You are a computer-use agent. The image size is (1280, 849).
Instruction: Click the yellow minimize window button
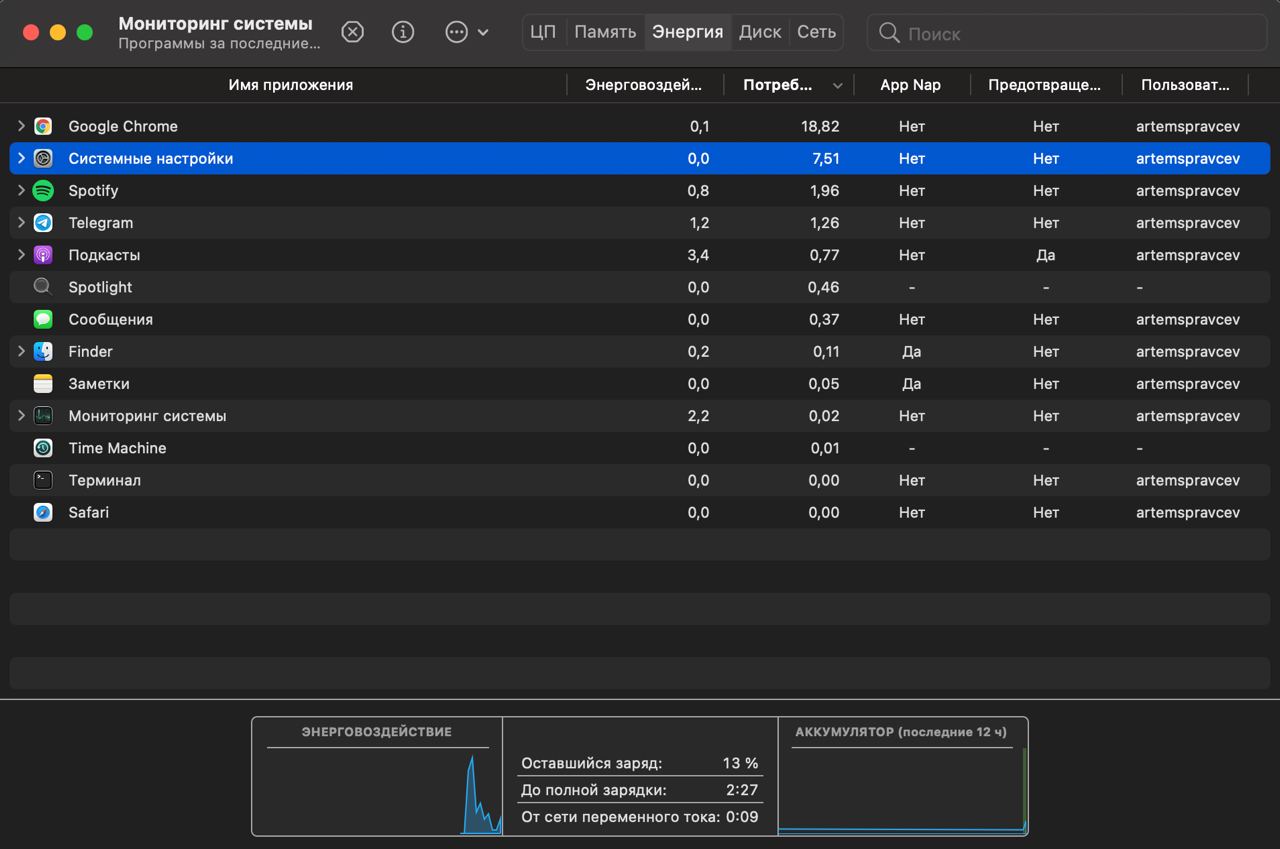[x=57, y=32]
